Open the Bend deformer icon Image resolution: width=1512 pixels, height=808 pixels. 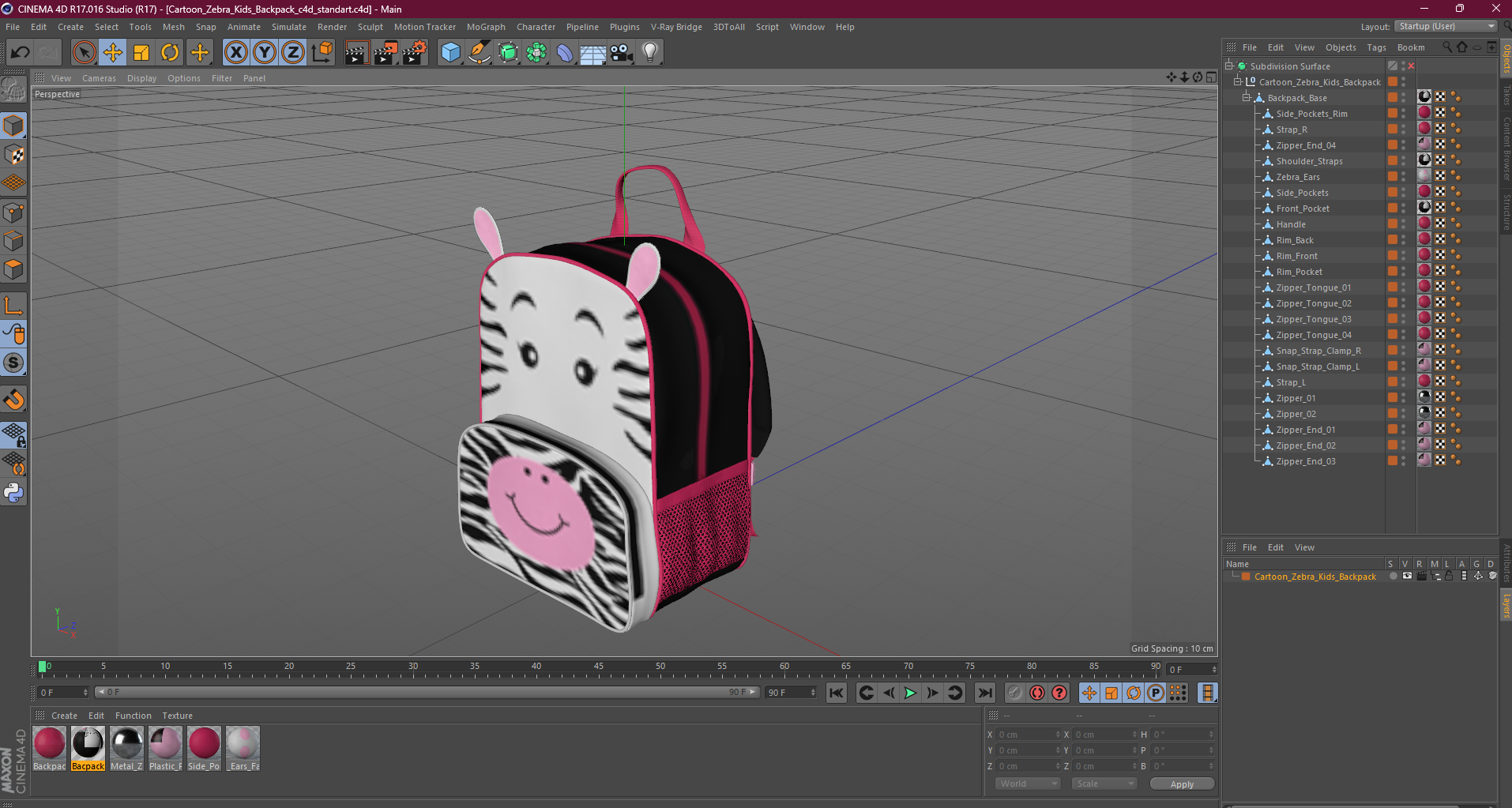(x=565, y=53)
